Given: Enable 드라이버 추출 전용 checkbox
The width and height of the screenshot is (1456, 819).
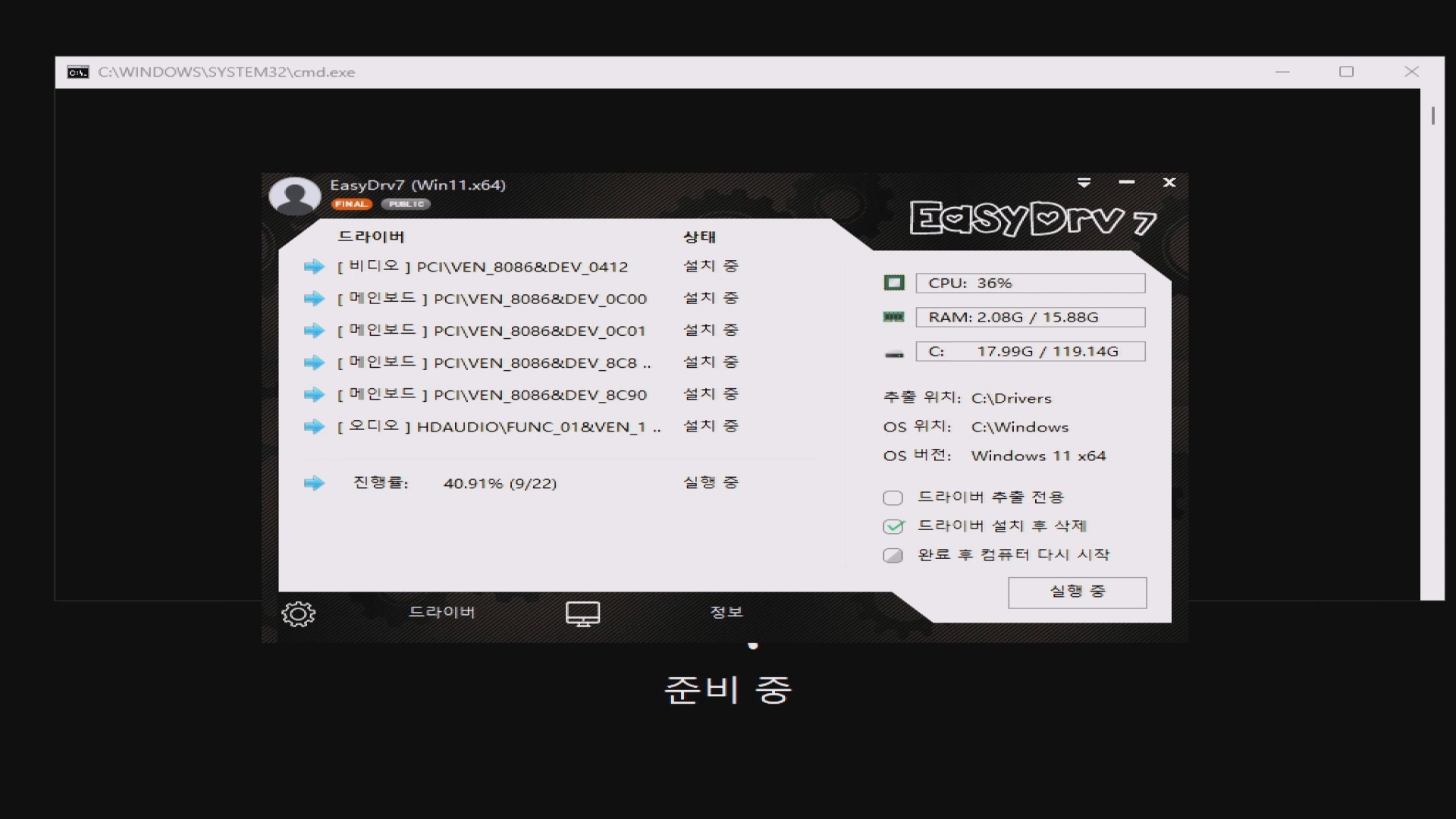Looking at the screenshot, I should click(893, 498).
